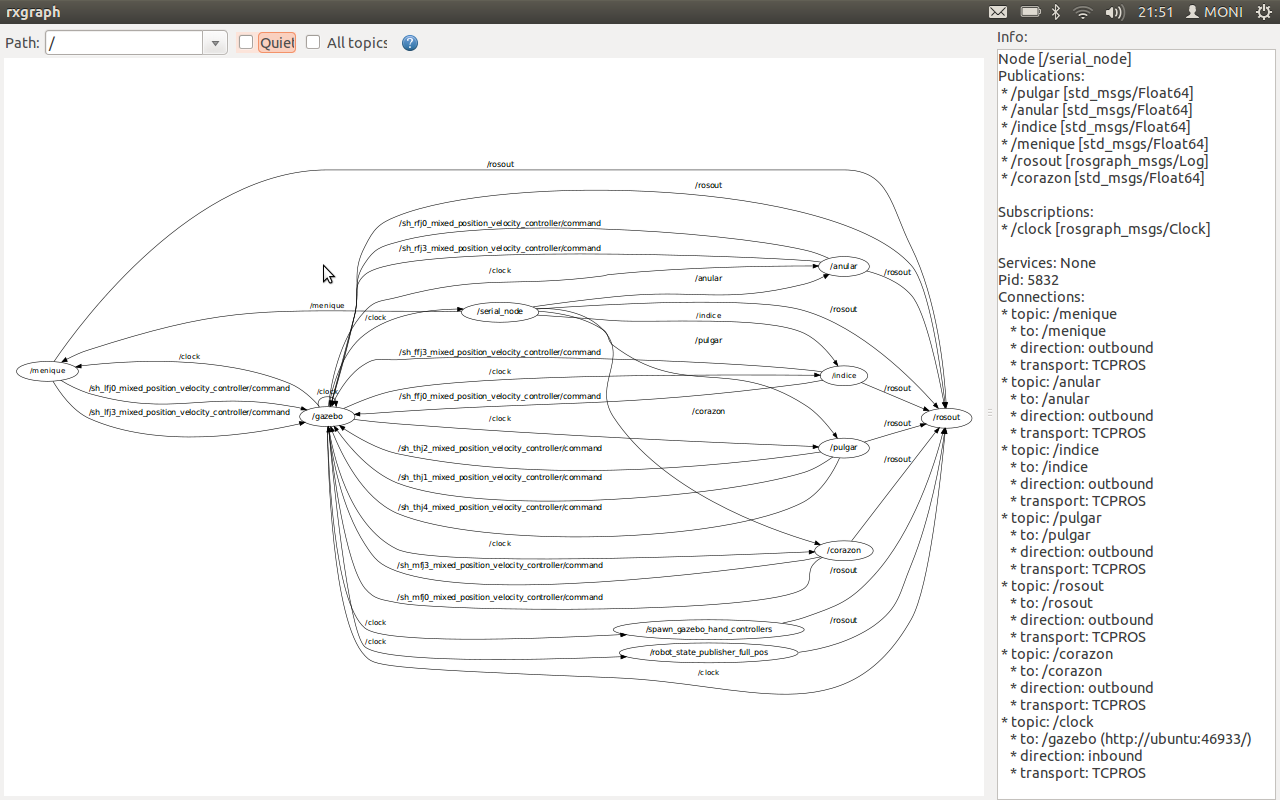Click the /sh_rfj0_mixed_position_velocity_controller/command edge label
Image resolution: width=1280 pixels, height=800 pixels.
(500, 224)
